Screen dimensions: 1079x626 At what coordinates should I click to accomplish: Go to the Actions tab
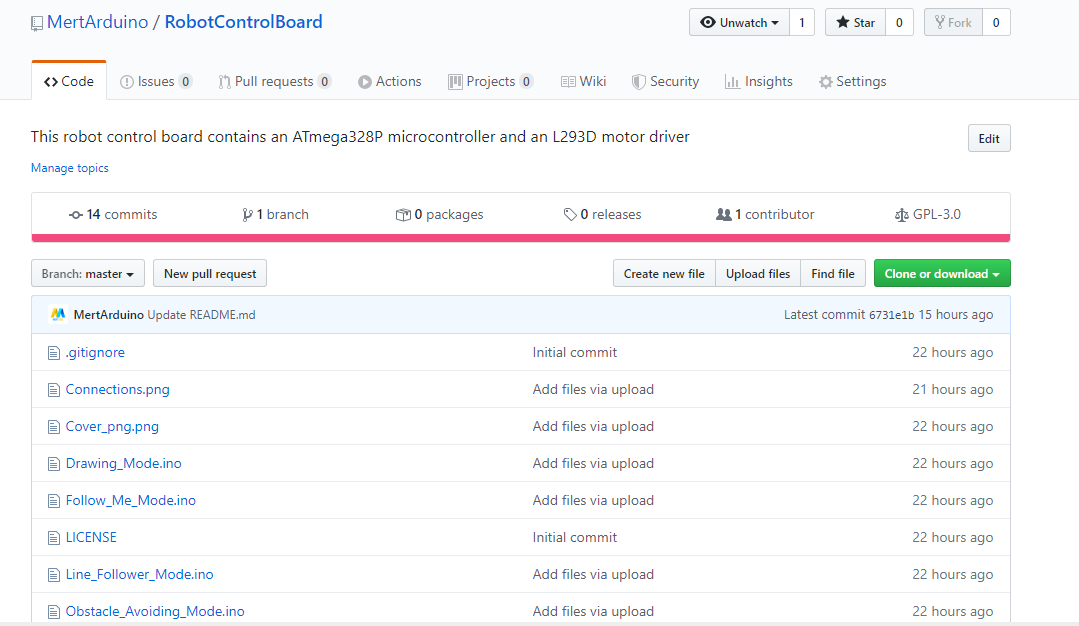[389, 81]
